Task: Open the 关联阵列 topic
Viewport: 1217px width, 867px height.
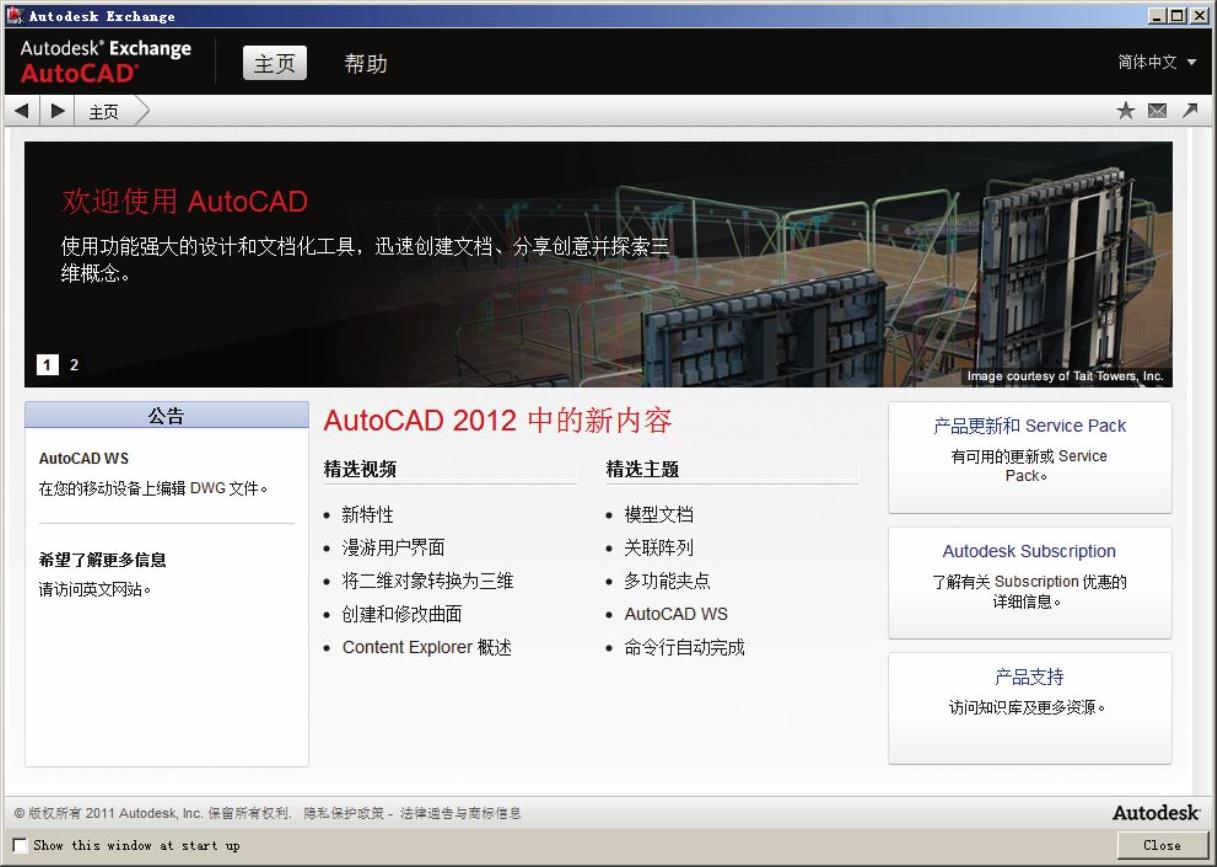Action: [x=659, y=548]
